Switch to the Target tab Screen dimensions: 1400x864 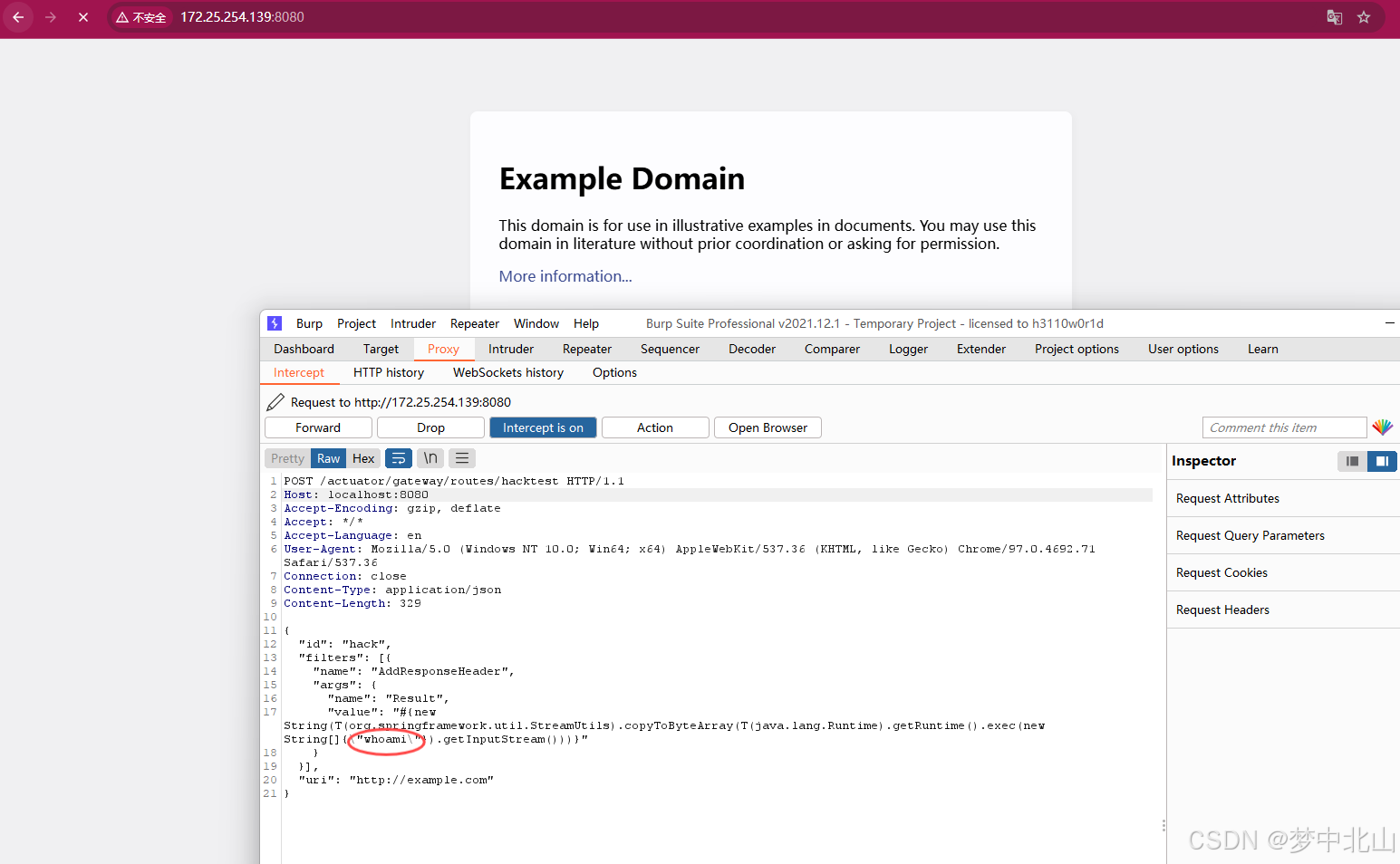[381, 349]
